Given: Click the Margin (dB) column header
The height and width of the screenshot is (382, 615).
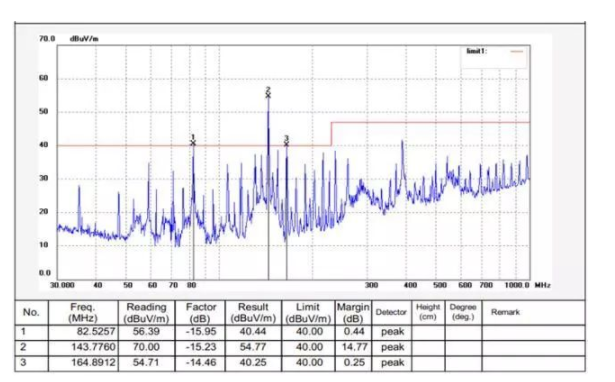Looking at the screenshot, I should tap(353, 313).
